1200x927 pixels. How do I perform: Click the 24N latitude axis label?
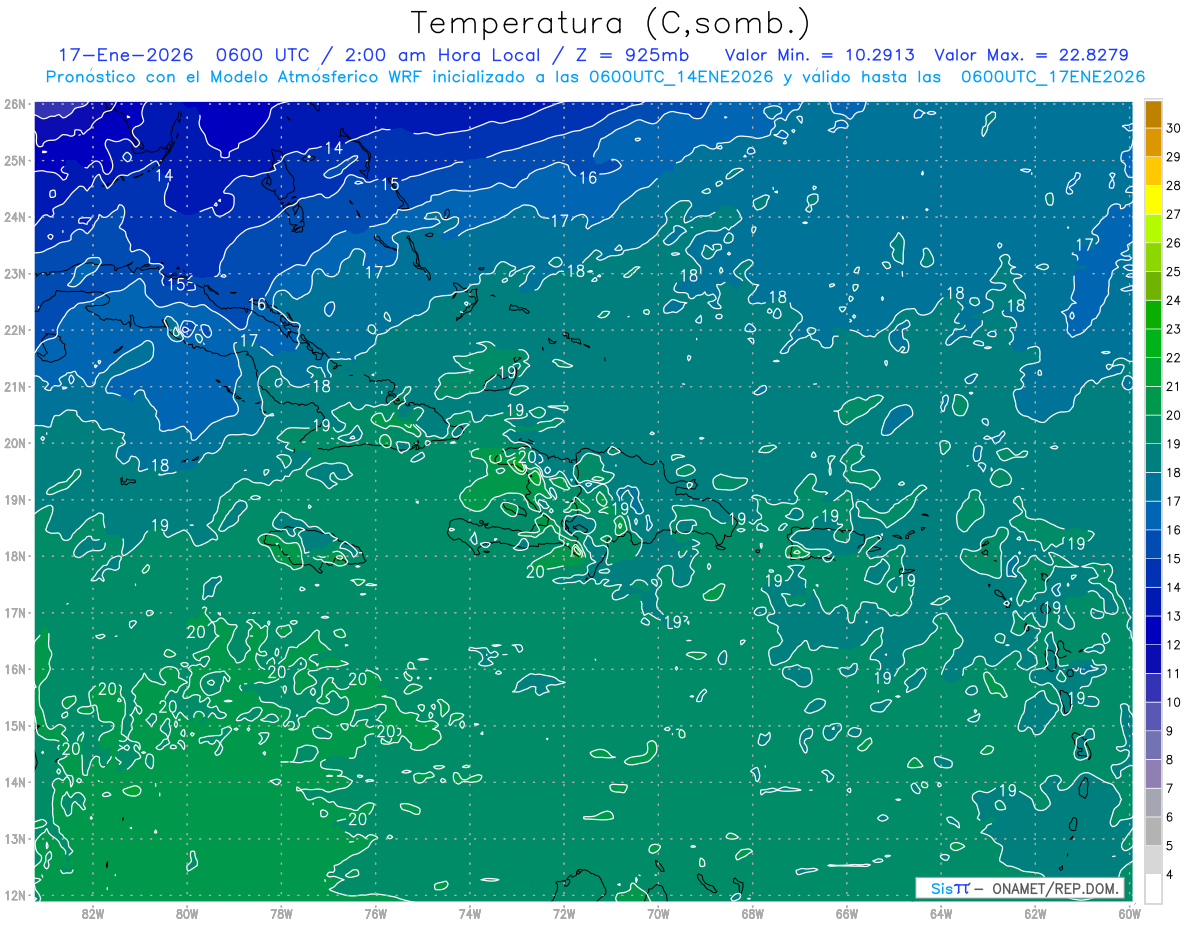(x=14, y=217)
